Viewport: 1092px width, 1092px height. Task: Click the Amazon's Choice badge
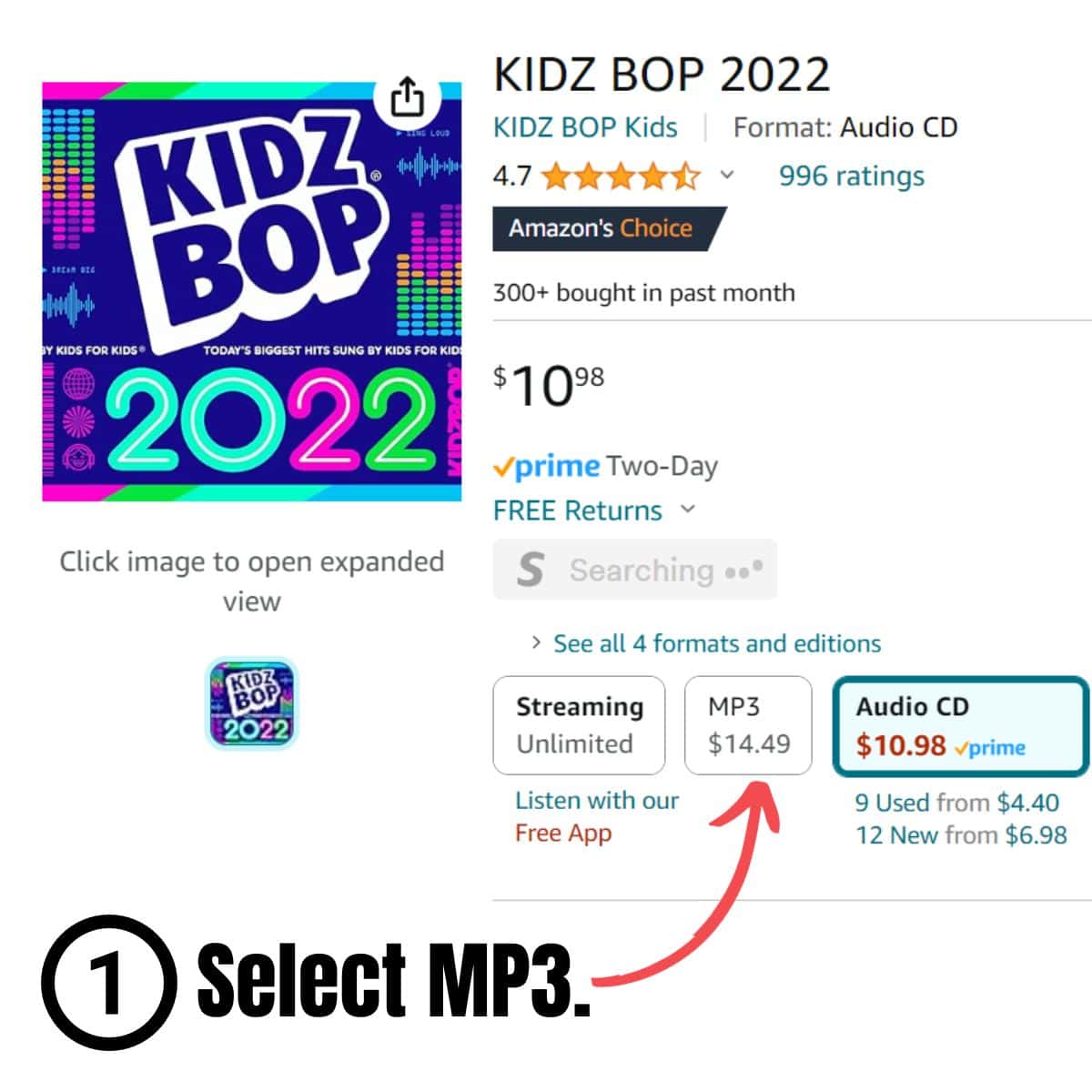click(602, 228)
